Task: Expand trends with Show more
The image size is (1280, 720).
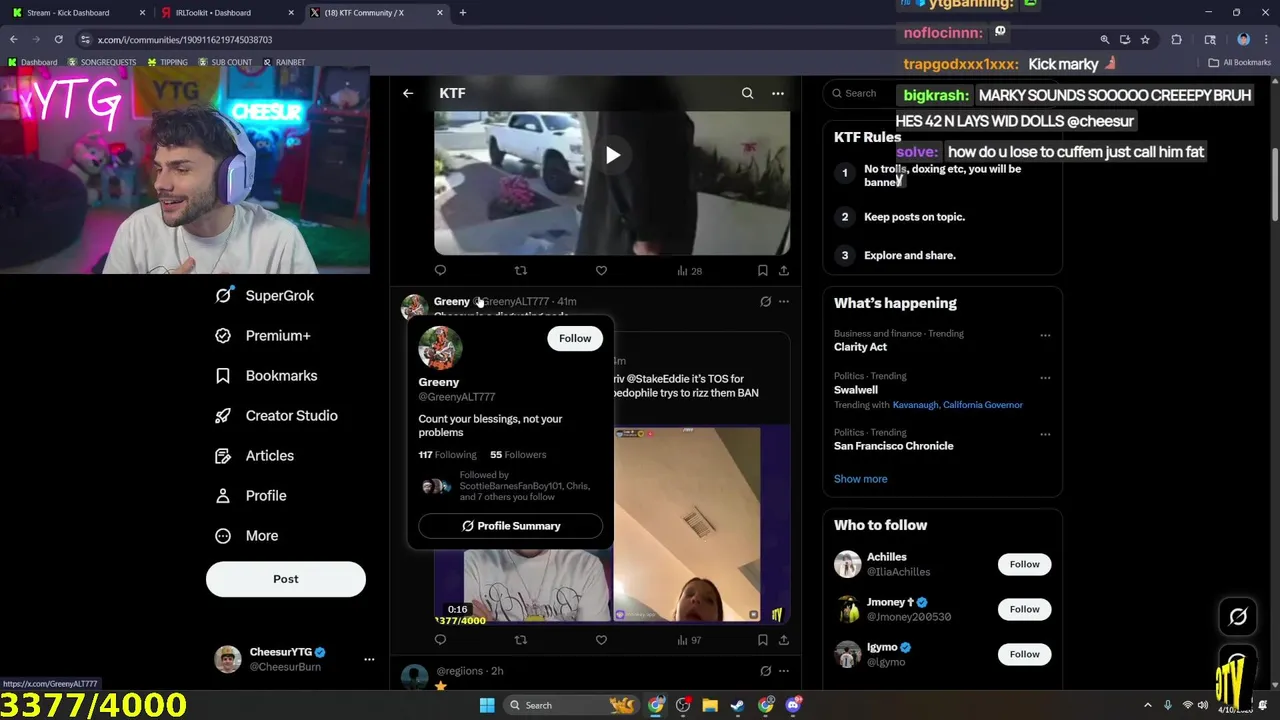Action: pyautogui.click(x=860, y=479)
